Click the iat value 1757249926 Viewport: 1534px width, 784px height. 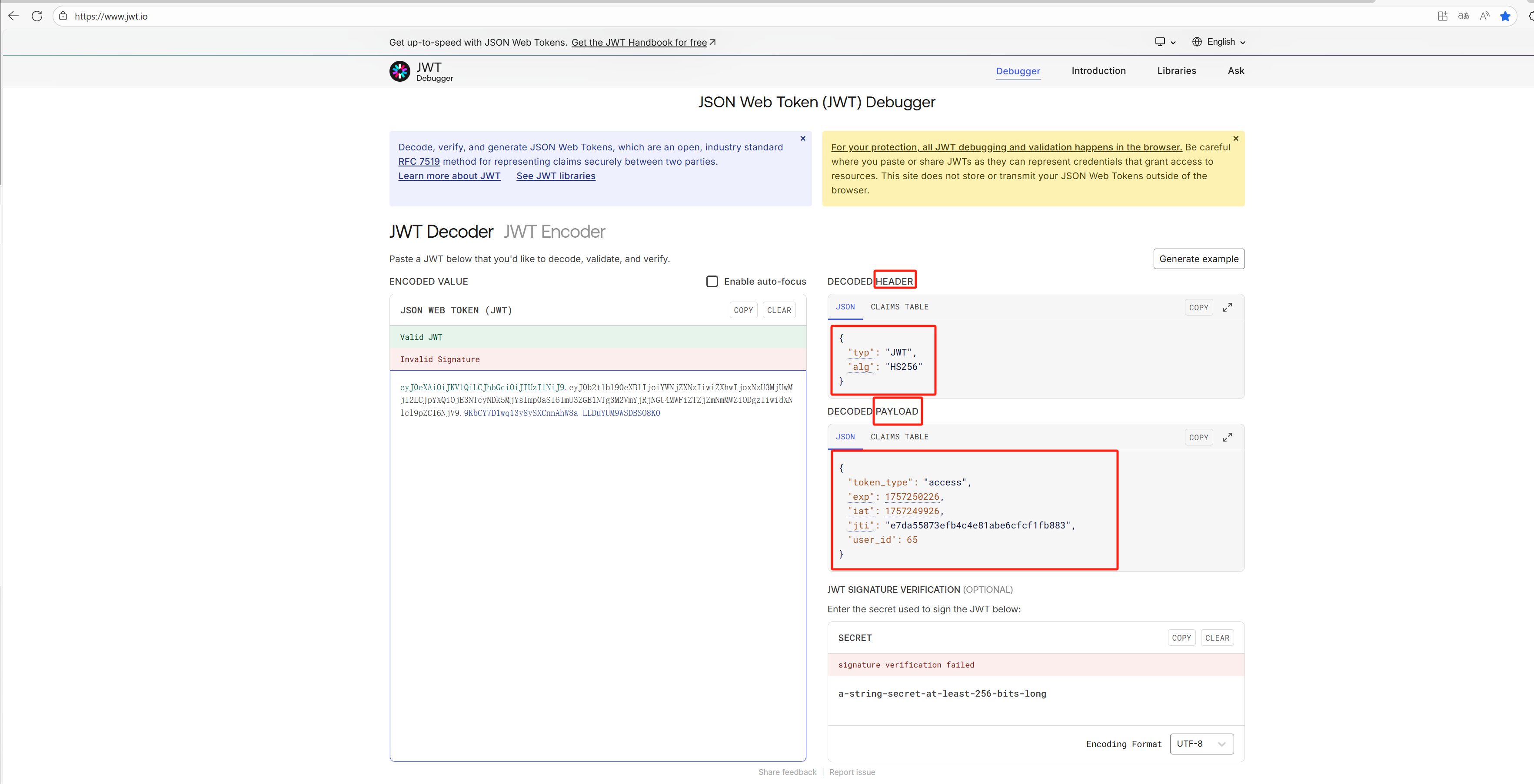(912, 511)
